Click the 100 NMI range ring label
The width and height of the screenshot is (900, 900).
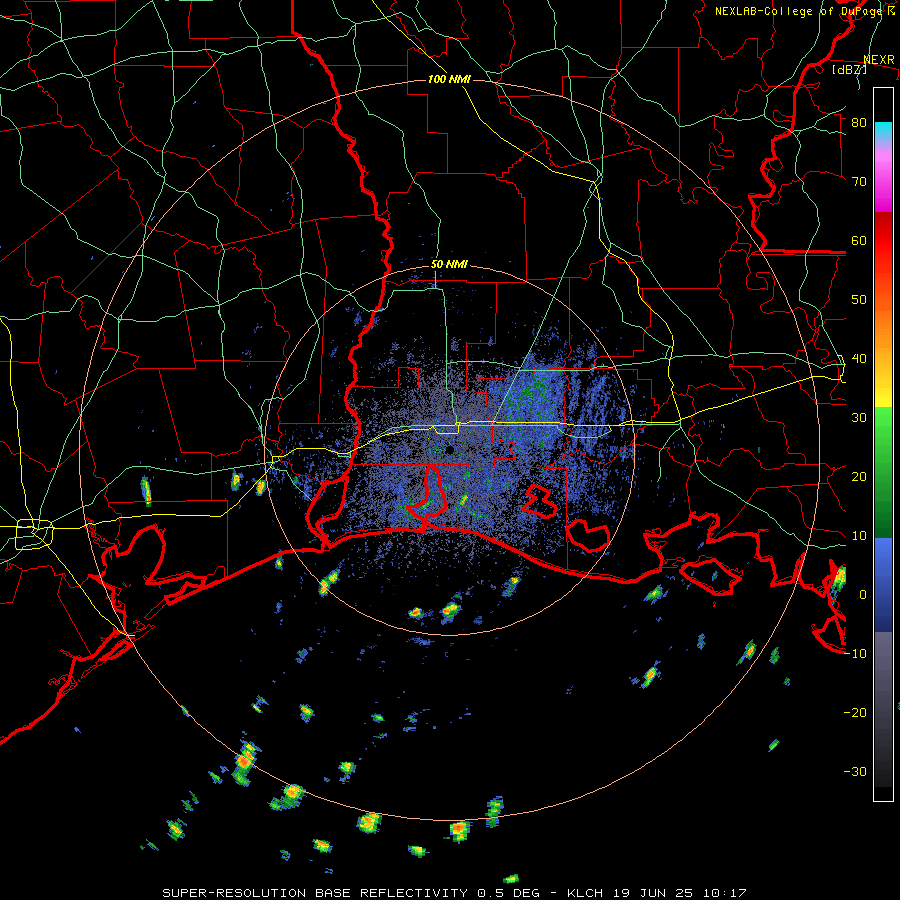coord(449,79)
